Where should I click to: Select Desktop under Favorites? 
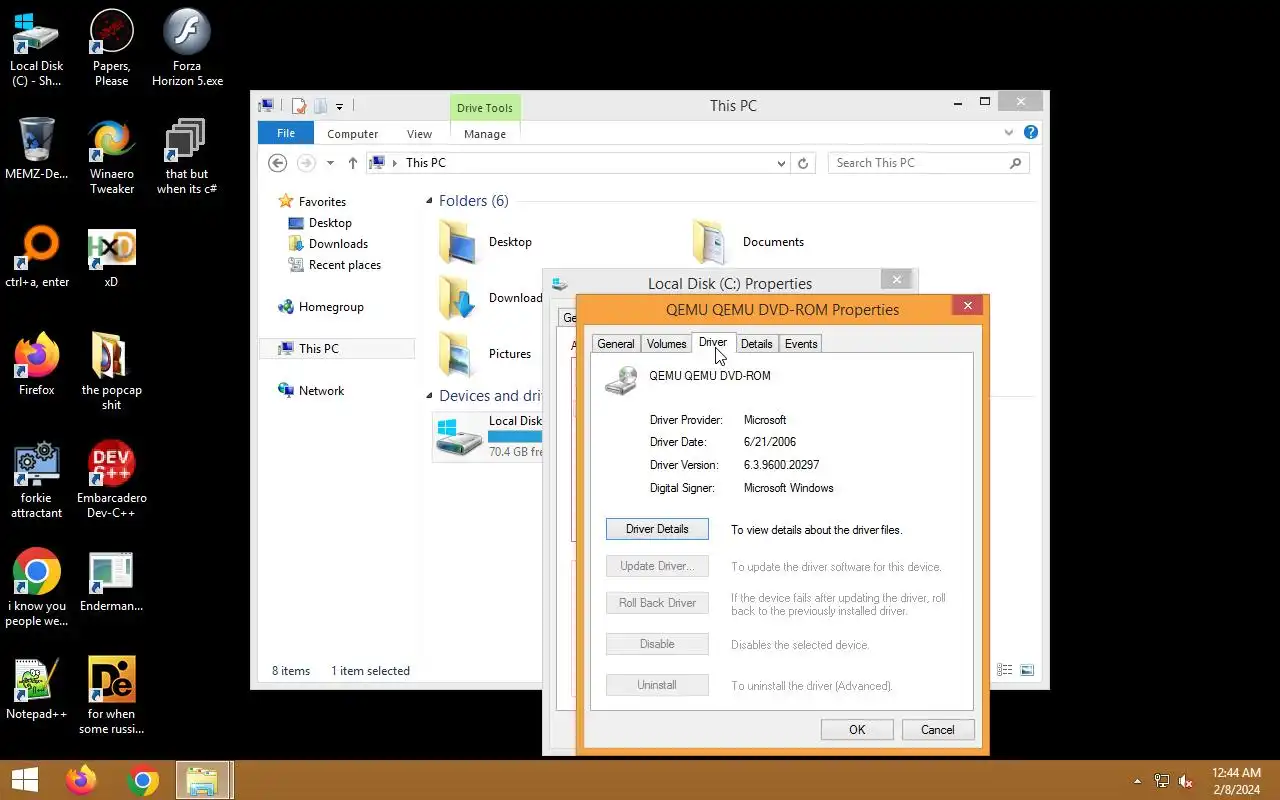coord(330,223)
